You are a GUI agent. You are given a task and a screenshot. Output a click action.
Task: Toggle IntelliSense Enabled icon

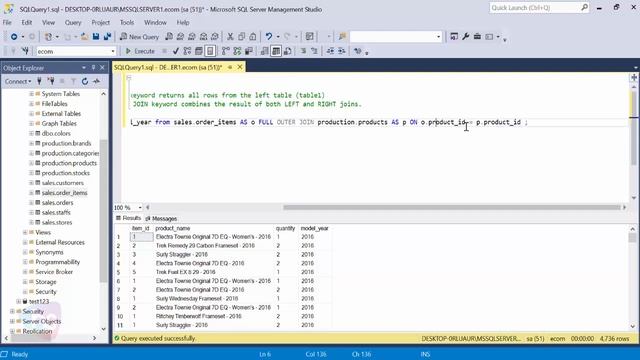tap(210, 51)
